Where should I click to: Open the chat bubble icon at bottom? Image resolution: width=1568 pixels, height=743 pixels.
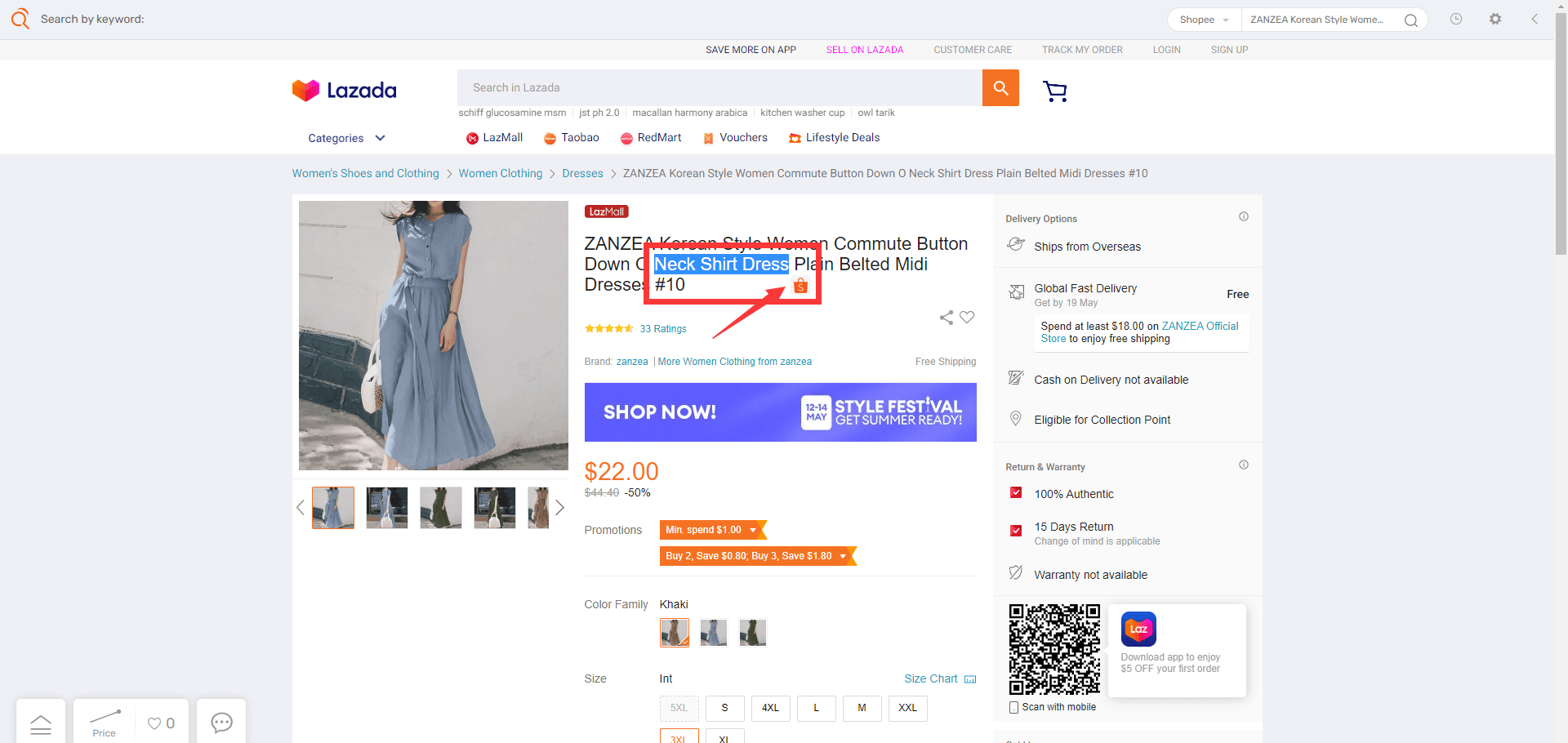[221, 723]
